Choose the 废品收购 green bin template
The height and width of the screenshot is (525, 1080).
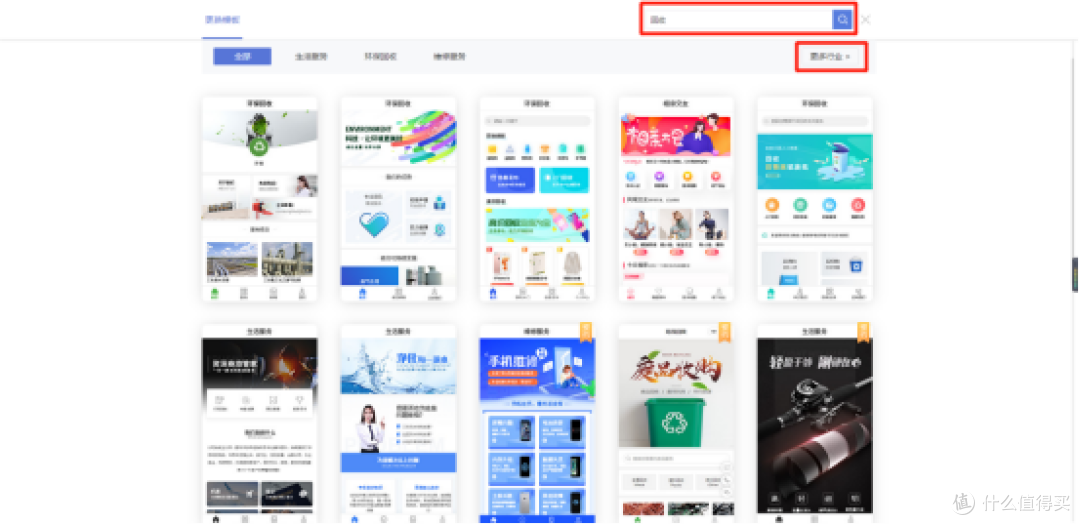(676, 424)
